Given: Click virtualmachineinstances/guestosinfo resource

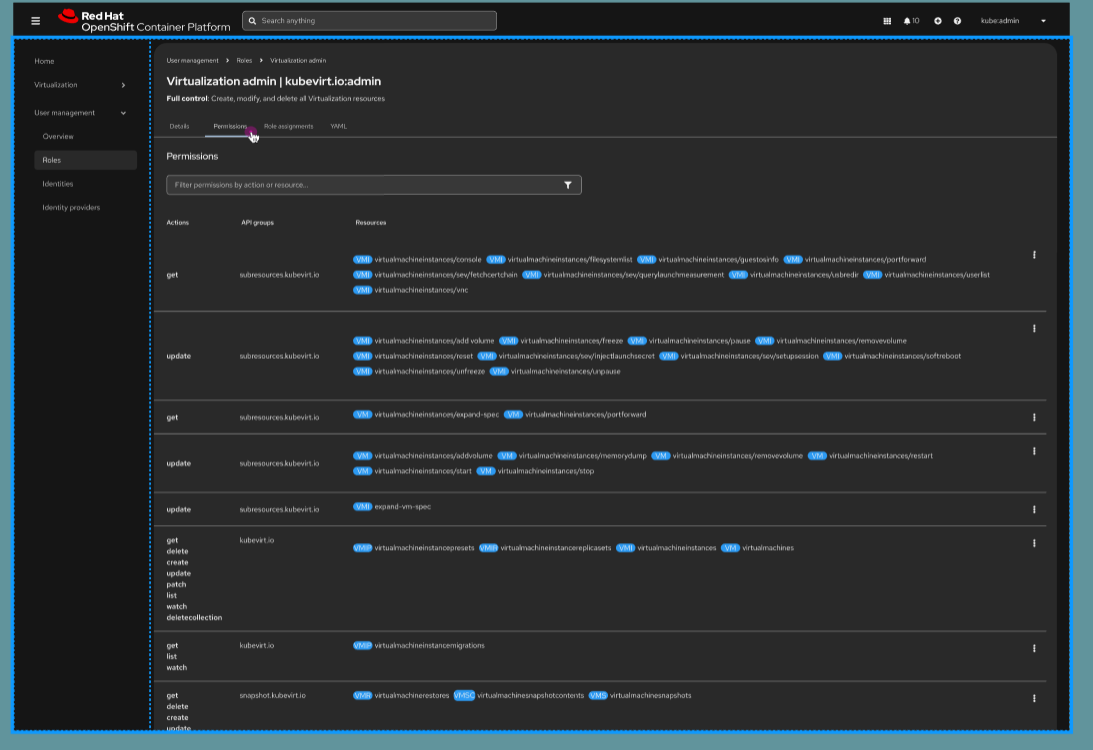Looking at the screenshot, I should [718, 259].
